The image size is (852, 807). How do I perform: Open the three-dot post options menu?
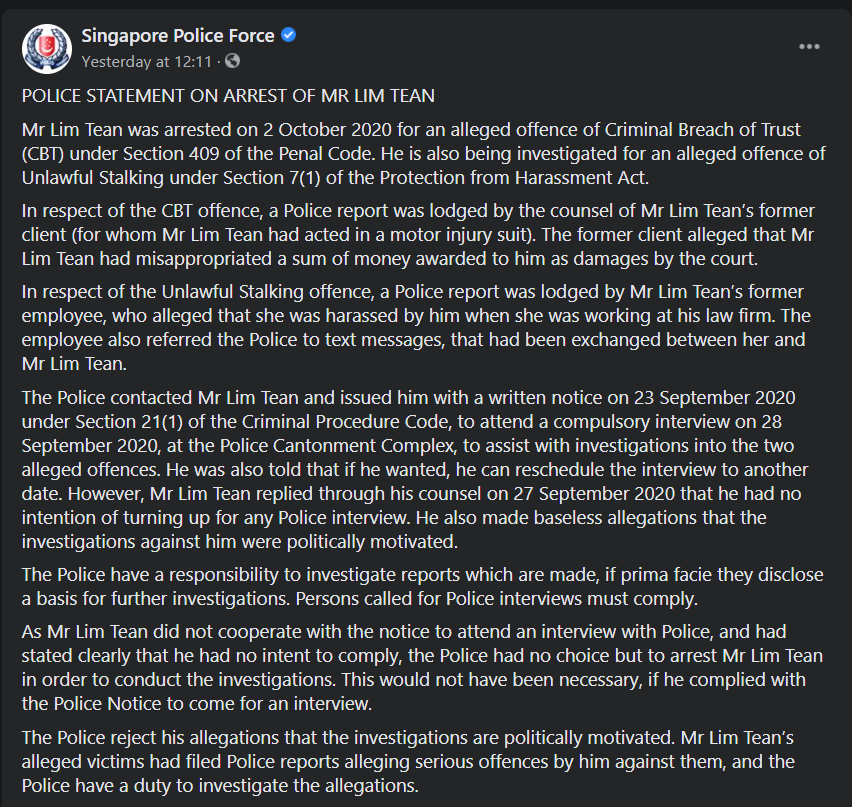[809, 47]
